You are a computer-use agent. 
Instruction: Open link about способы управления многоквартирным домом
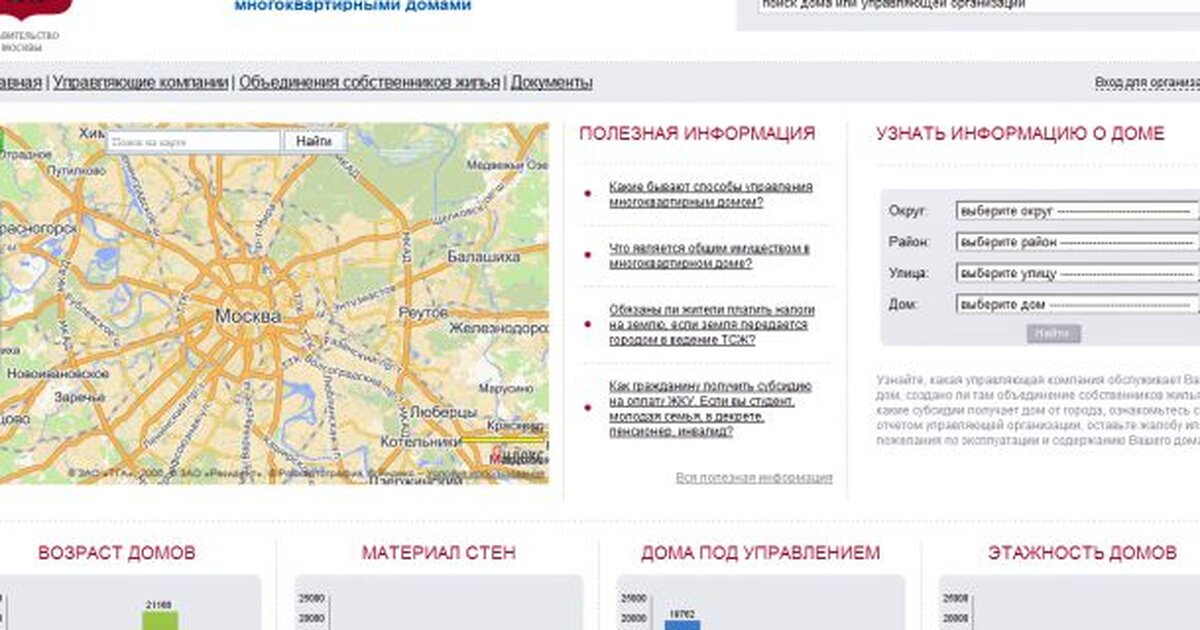710,194
